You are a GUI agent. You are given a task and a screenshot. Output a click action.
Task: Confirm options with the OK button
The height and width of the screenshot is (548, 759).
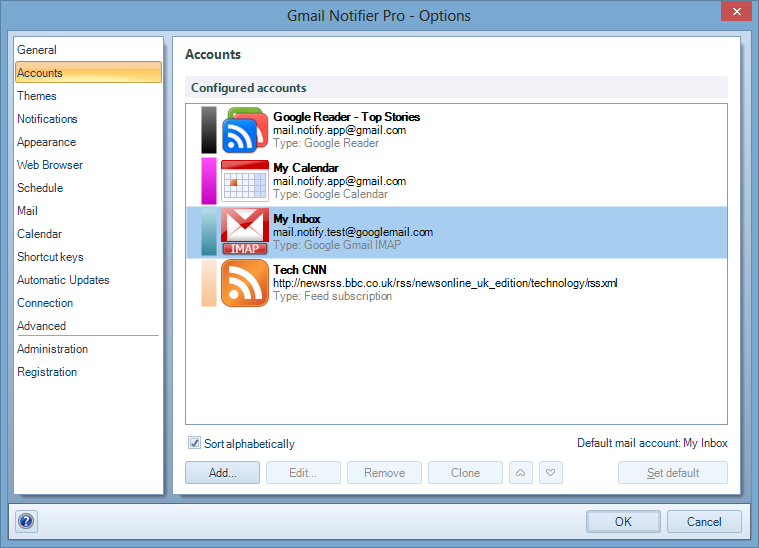point(623,521)
